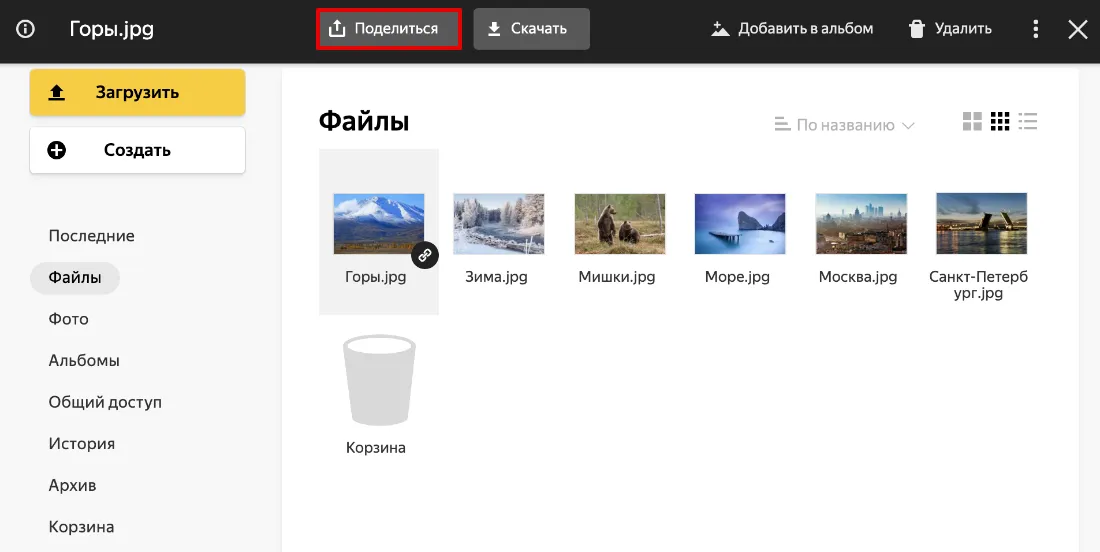Open the Последние section
Image resolution: width=1100 pixels, height=552 pixels.
click(91, 236)
